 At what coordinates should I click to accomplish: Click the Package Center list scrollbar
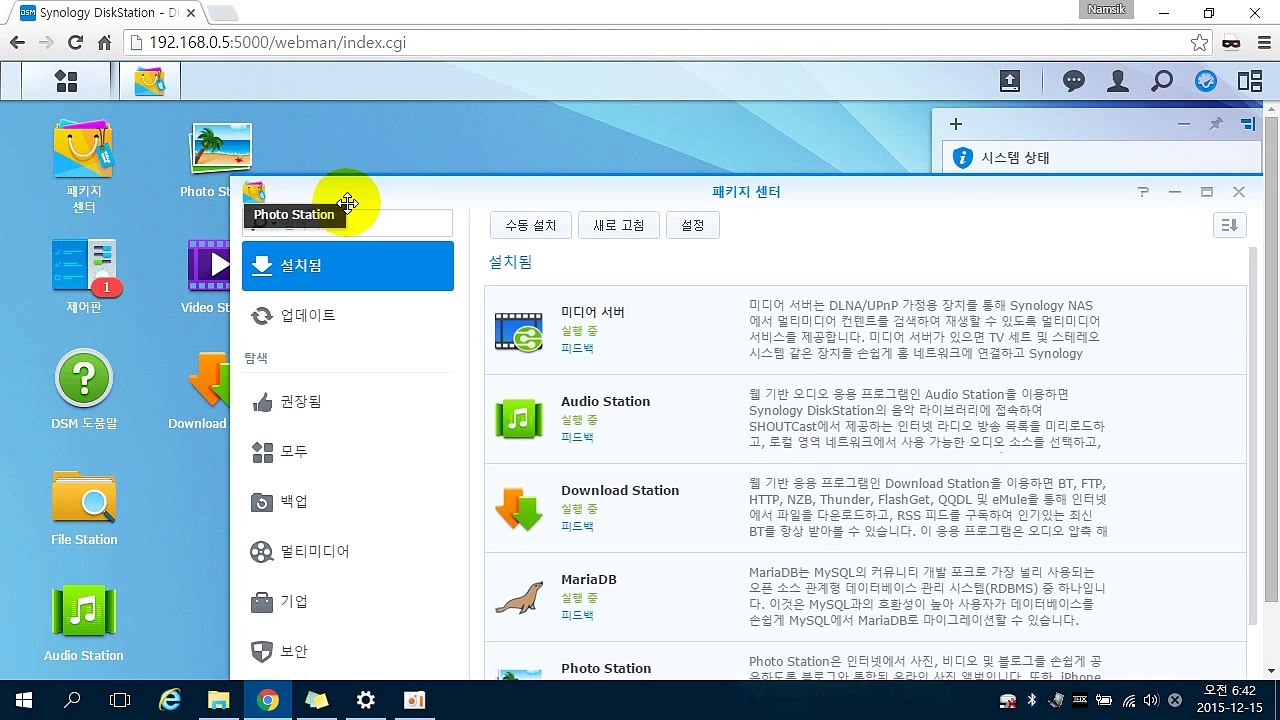pyautogui.click(x=1252, y=435)
